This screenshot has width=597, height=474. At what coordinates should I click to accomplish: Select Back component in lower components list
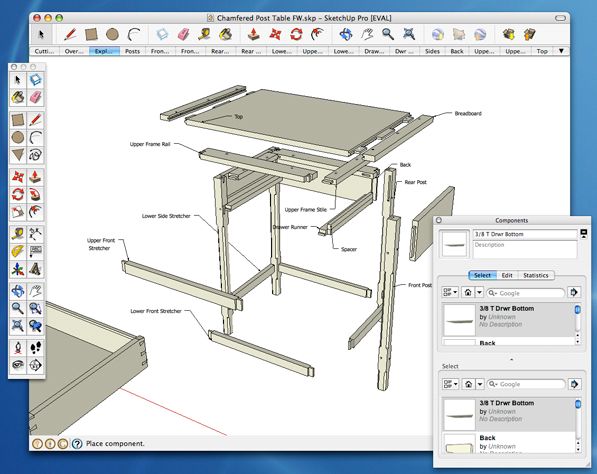509,442
